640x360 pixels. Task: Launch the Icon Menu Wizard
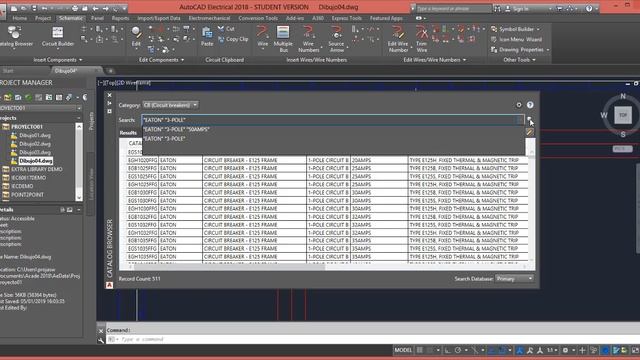click(x=516, y=39)
